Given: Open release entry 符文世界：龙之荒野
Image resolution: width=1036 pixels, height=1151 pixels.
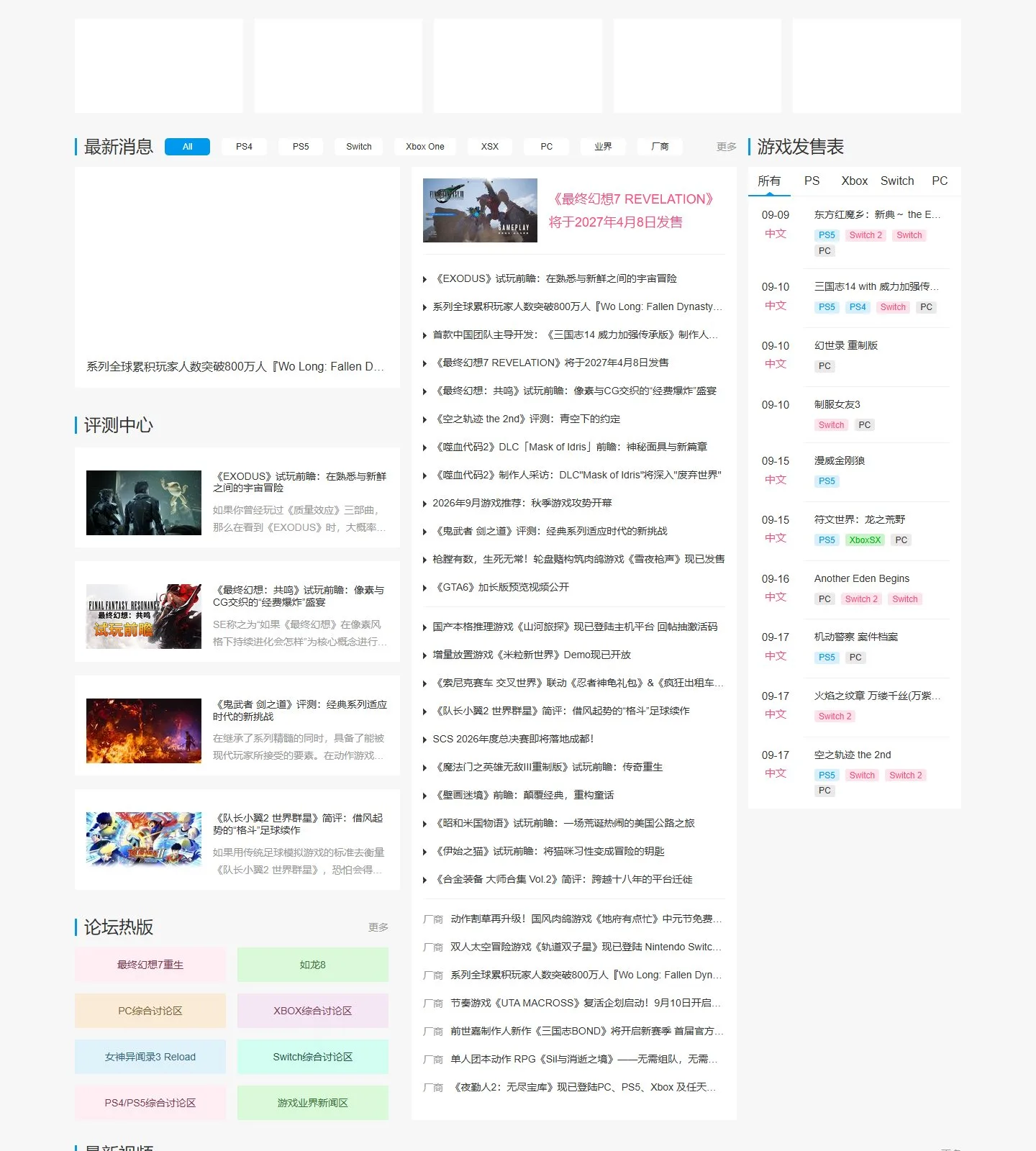Looking at the screenshot, I should pos(860,519).
